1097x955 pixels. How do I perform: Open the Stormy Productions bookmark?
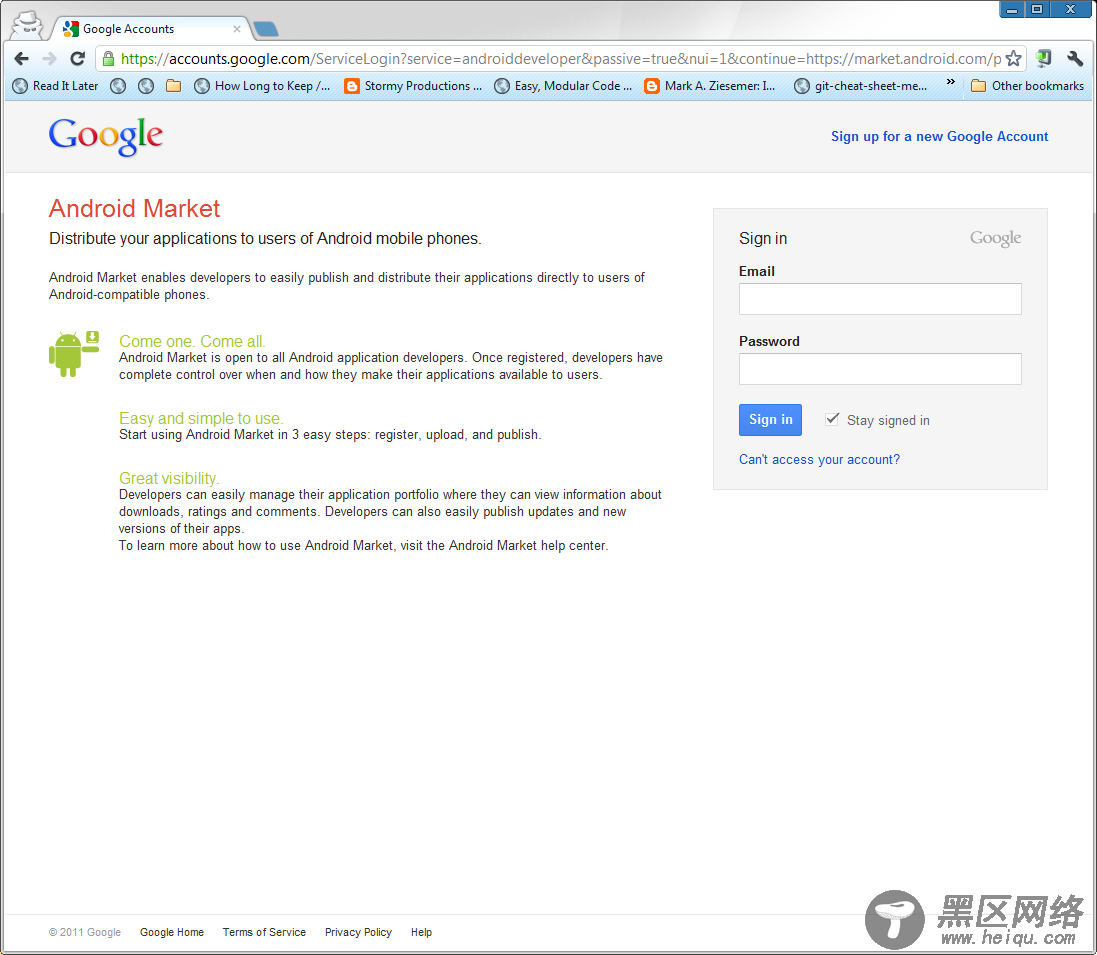[413, 86]
